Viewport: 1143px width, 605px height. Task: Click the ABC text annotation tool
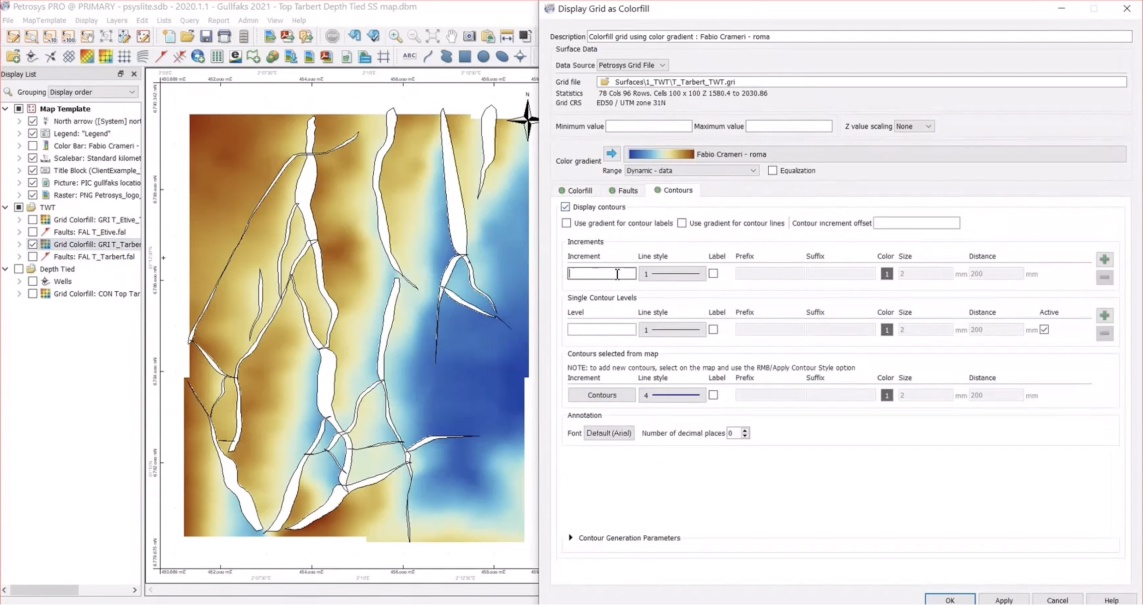[410, 57]
